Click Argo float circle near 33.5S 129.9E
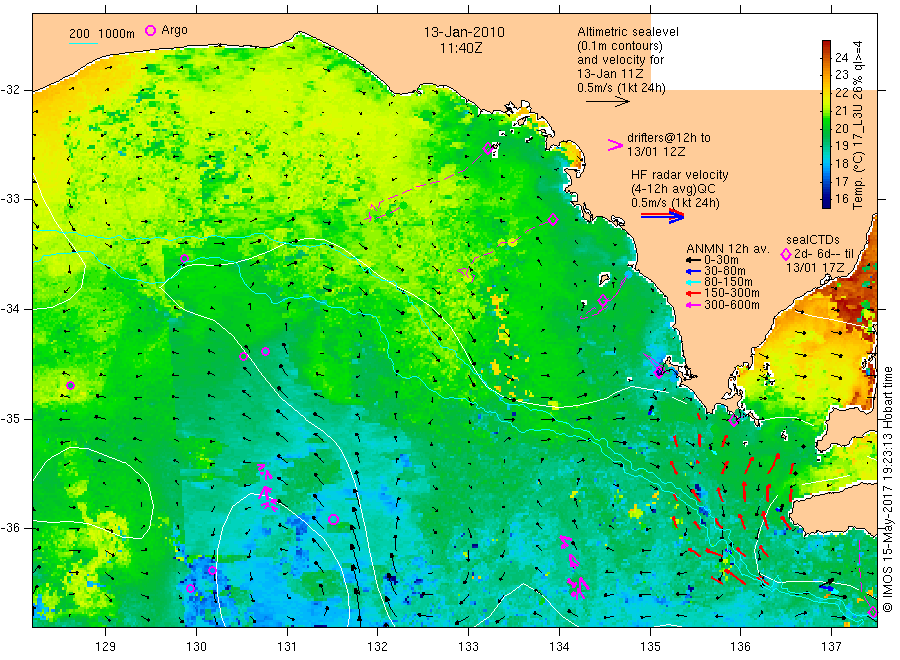 [x=184, y=258]
